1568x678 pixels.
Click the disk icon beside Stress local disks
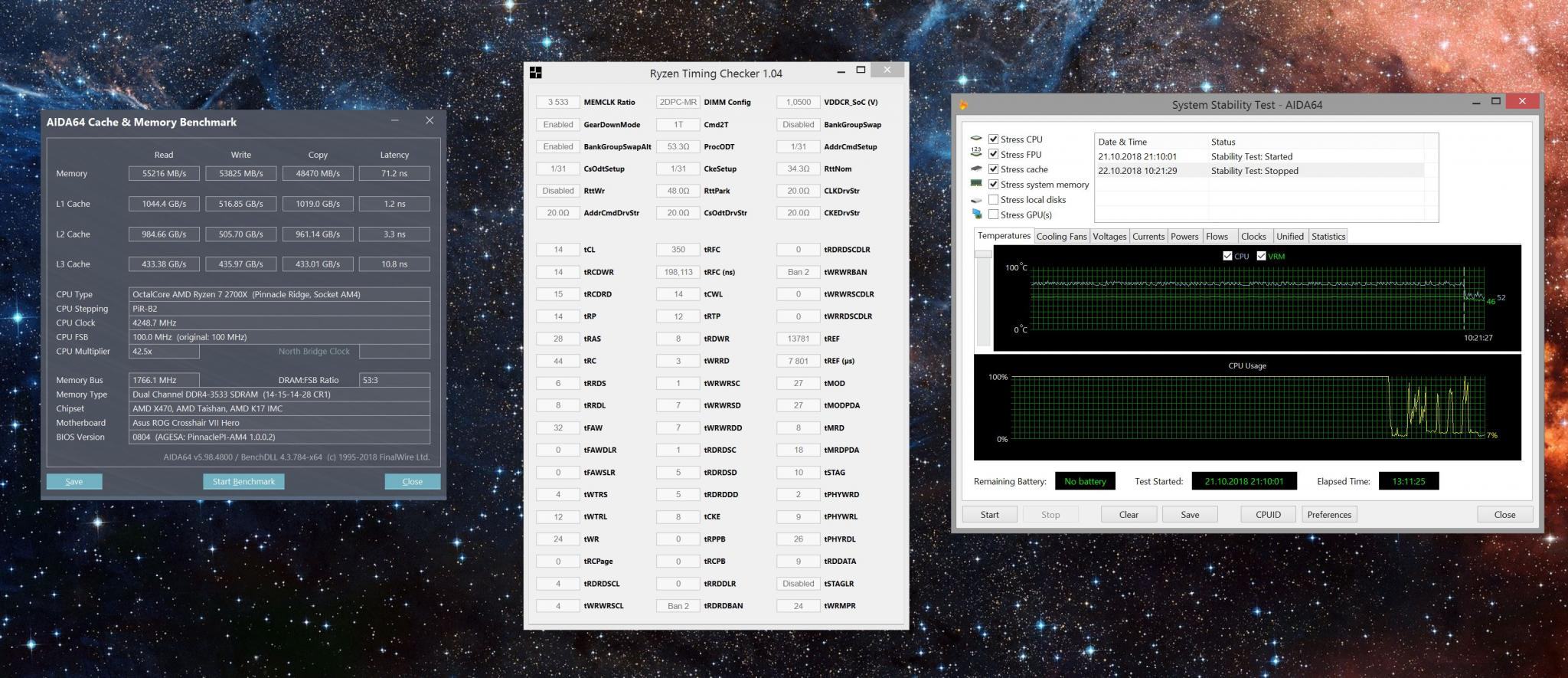[x=976, y=199]
